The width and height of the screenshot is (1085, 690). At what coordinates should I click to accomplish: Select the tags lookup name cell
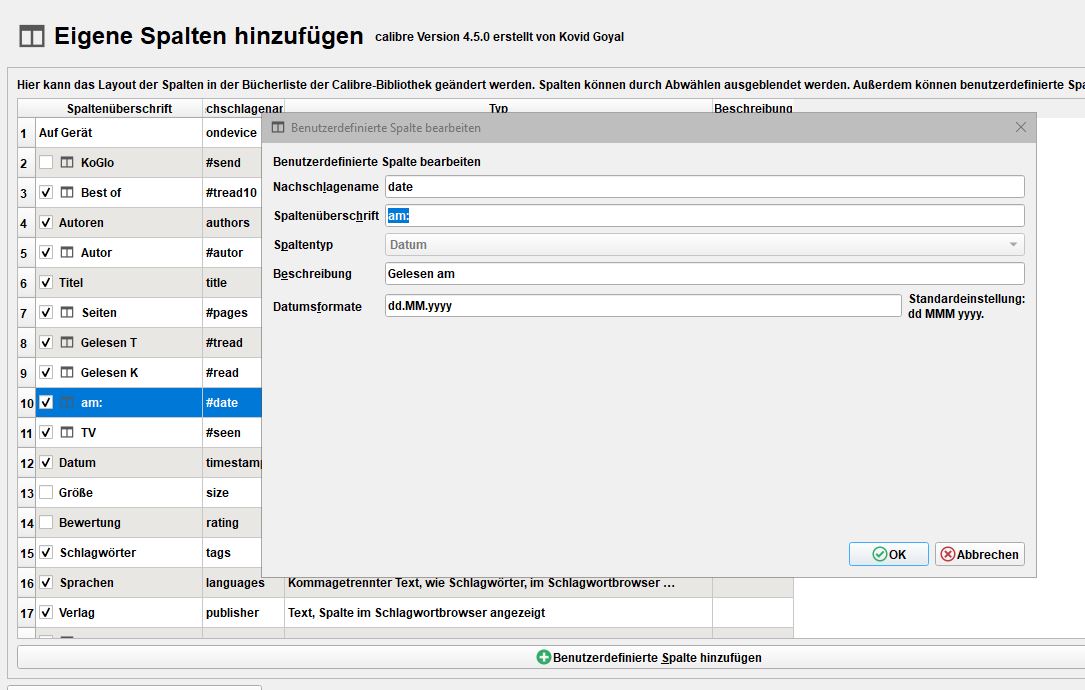click(x=232, y=552)
